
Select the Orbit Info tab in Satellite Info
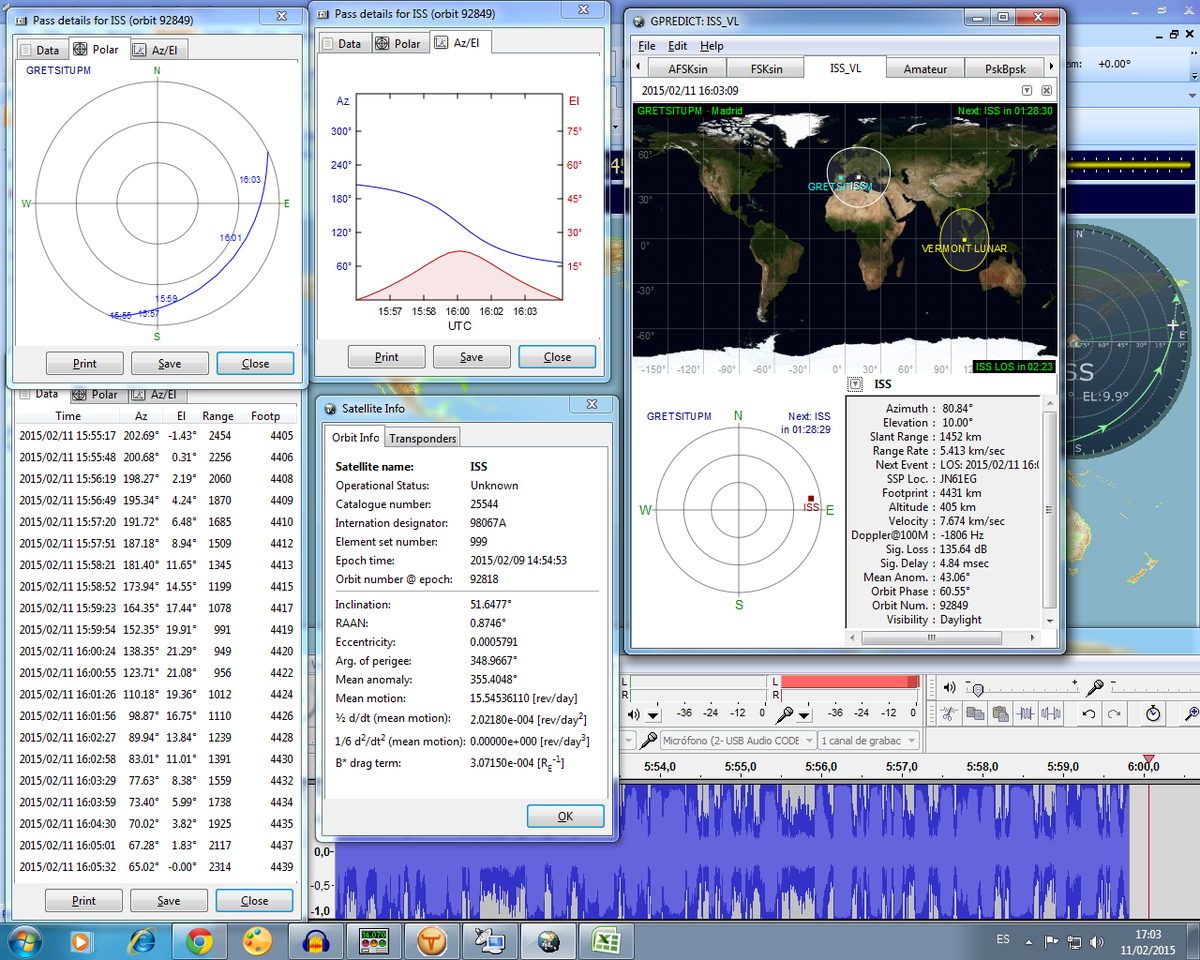pos(356,437)
